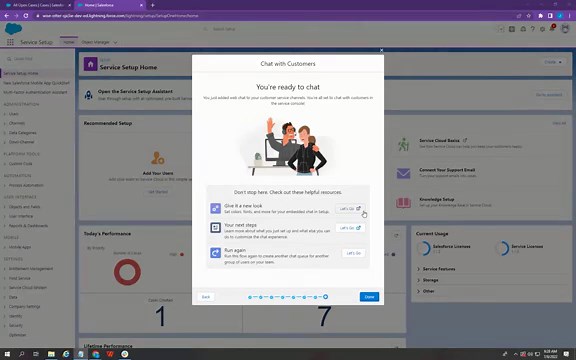Screen dimensions: 576x360
Task: Click the taskbar search icon
Action: (x=21, y=354)
